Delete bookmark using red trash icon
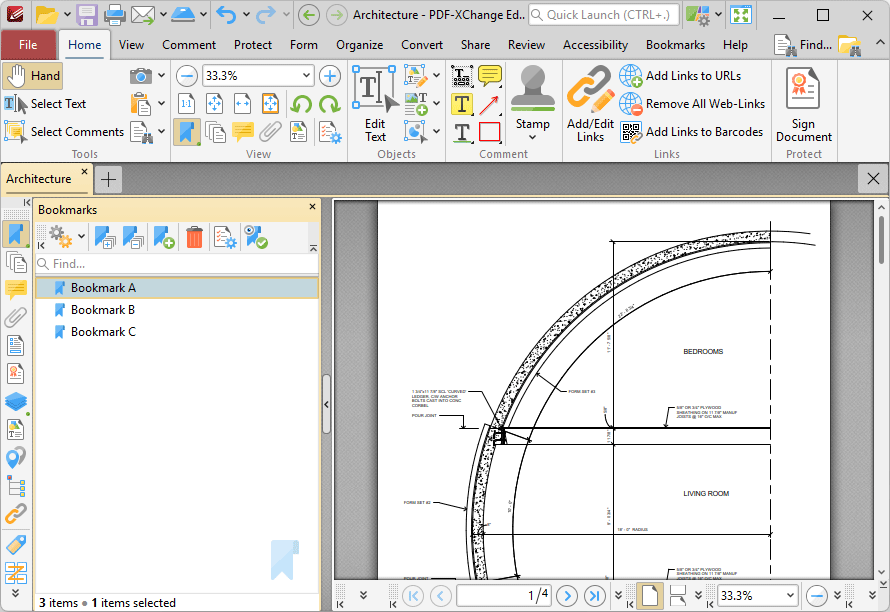This screenshot has height=612, width=890. (194, 237)
